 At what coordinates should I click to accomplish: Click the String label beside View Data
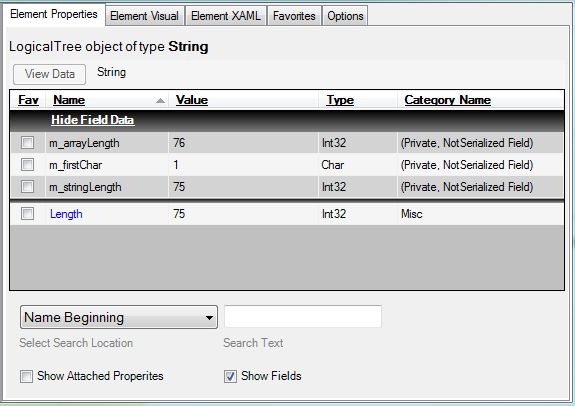tap(111, 72)
